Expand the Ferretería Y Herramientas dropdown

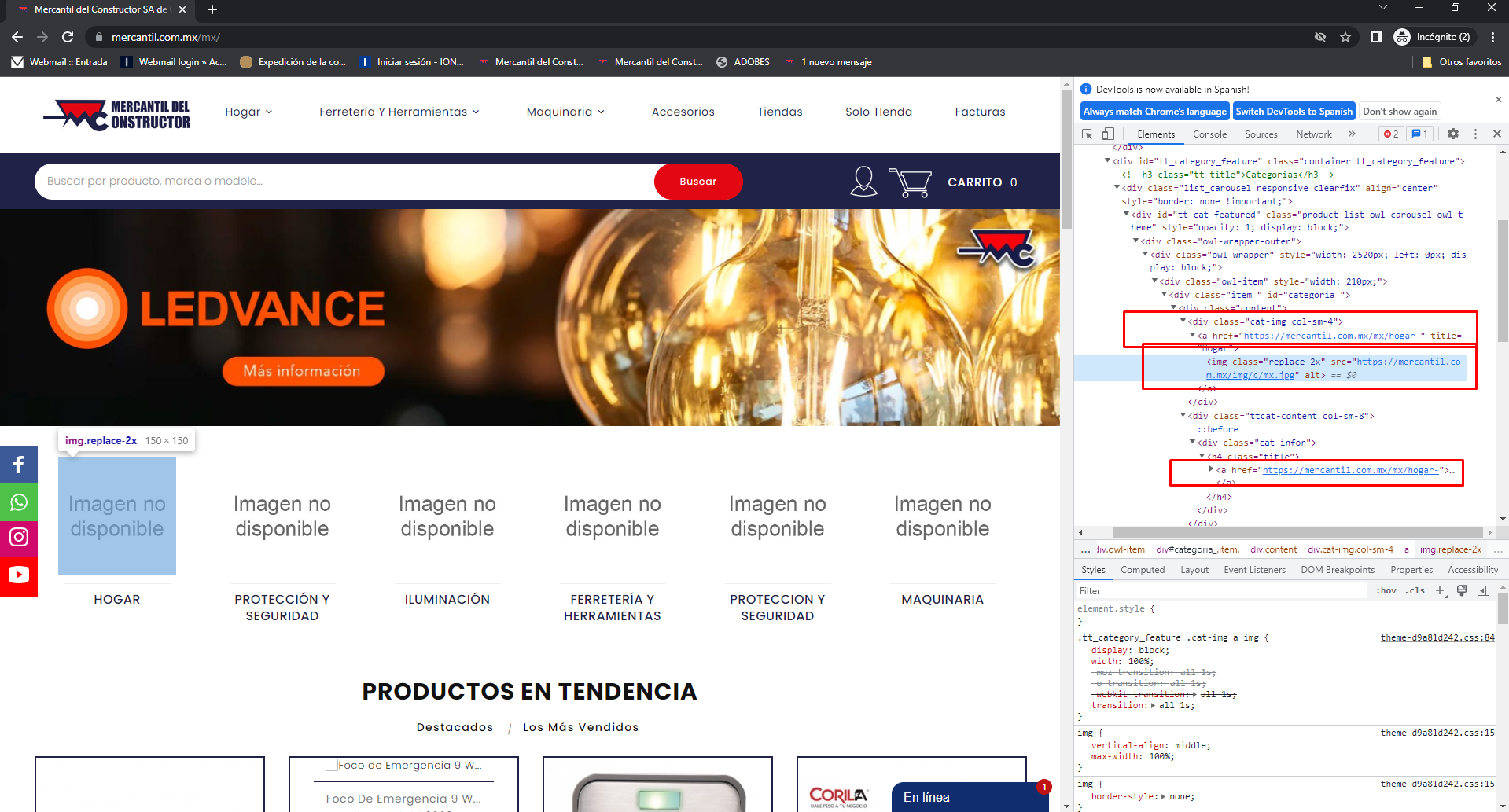399,112
